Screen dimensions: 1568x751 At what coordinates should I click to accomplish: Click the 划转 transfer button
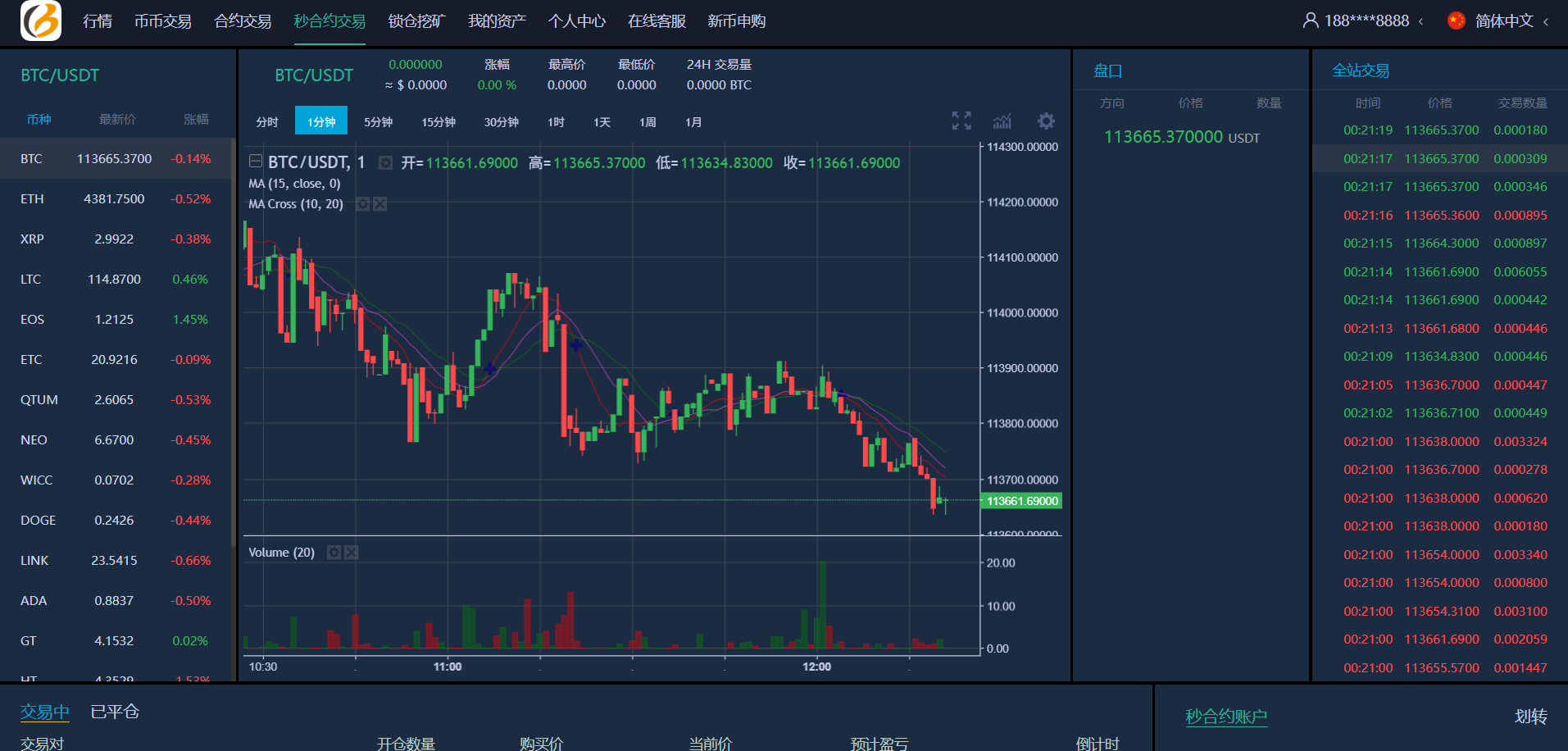(x=1530, y=717)
